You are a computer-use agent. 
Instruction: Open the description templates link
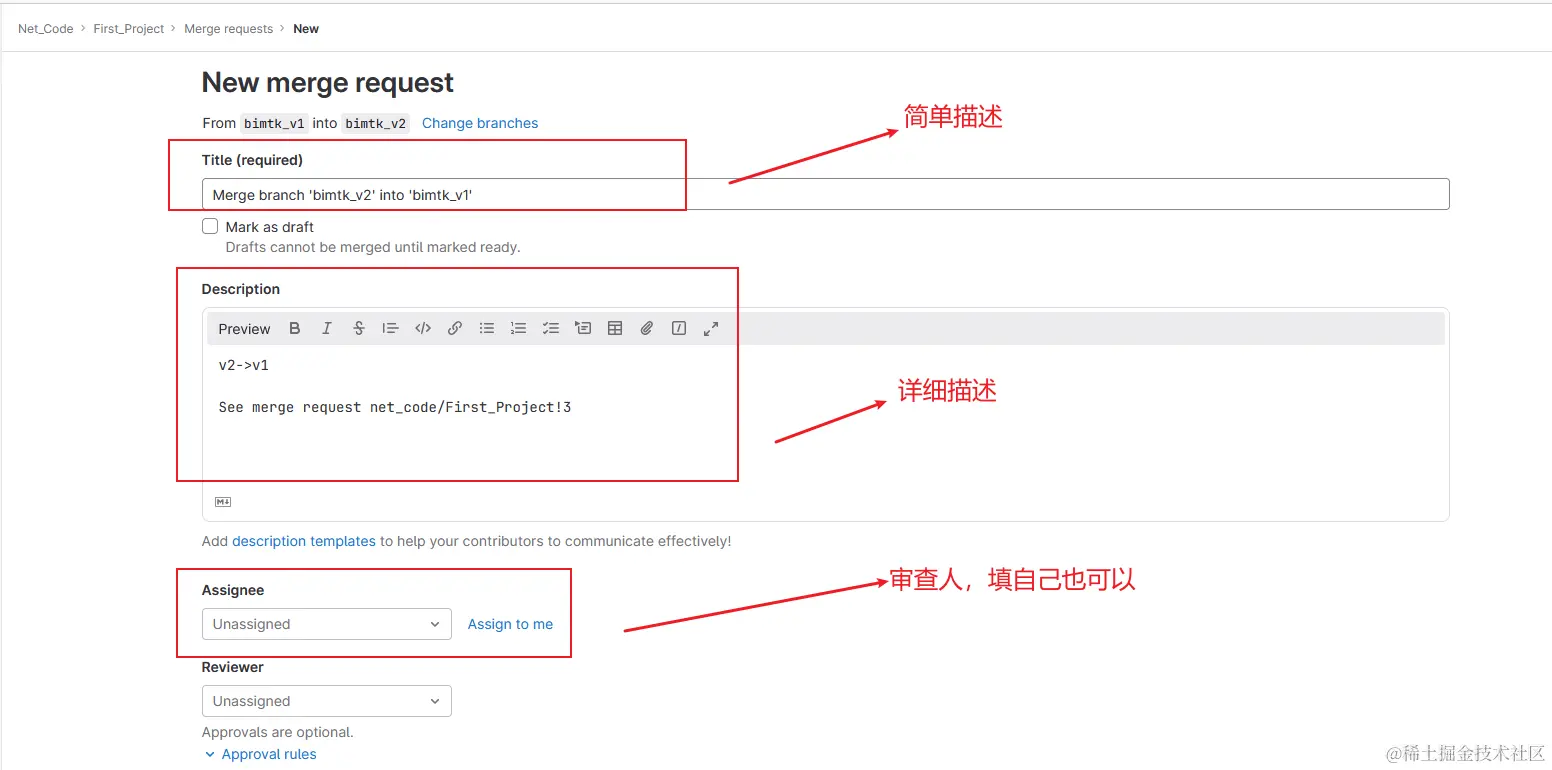(304, 541)
